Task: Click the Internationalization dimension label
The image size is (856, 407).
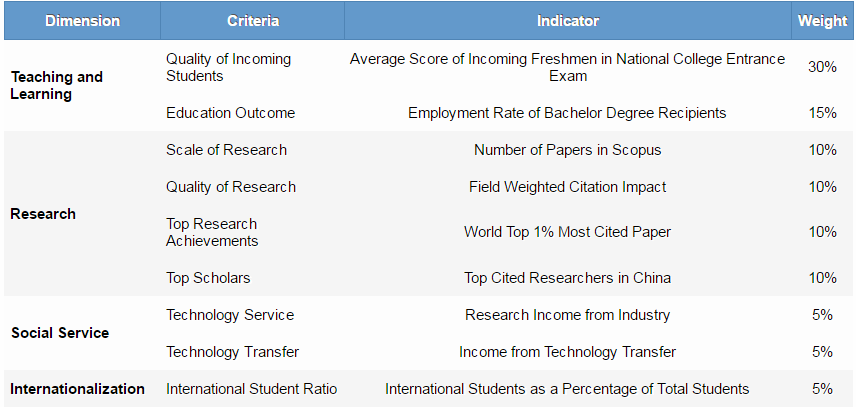Action: pyautogui.click(x=77, y=388)
